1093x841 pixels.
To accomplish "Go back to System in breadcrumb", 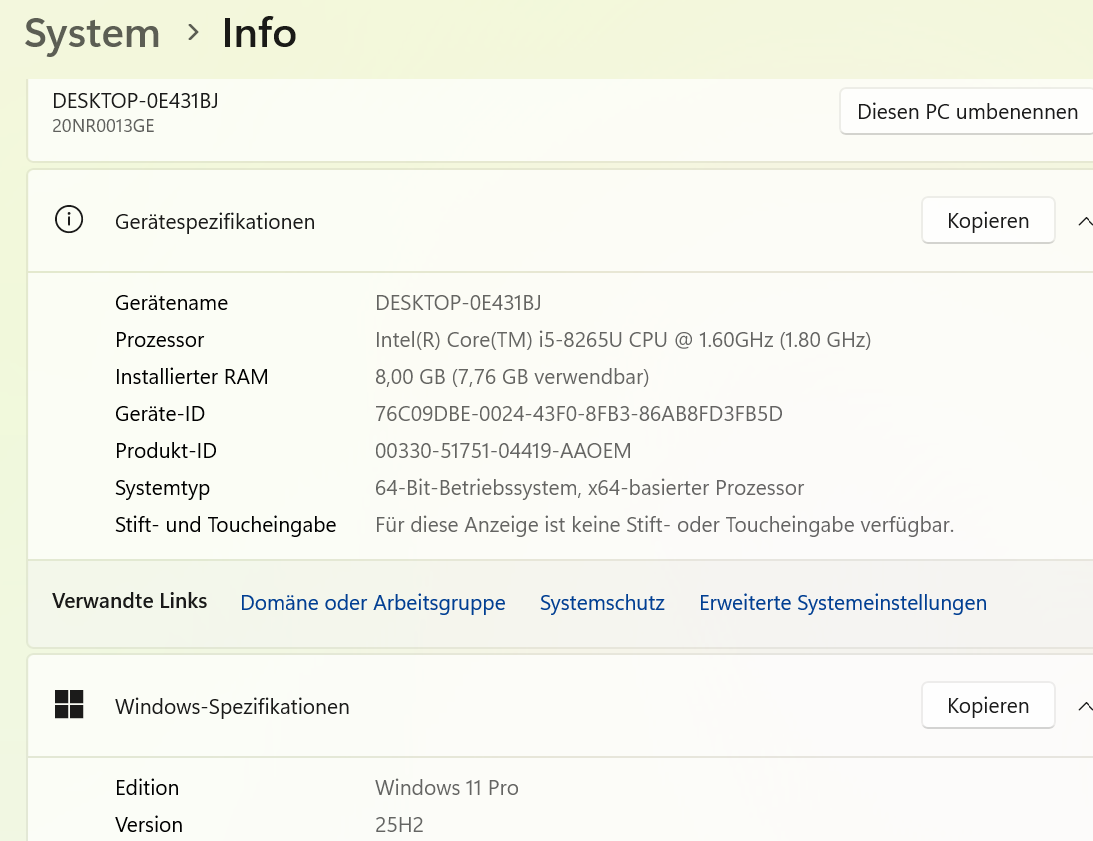I will click(x=92, y=33).
